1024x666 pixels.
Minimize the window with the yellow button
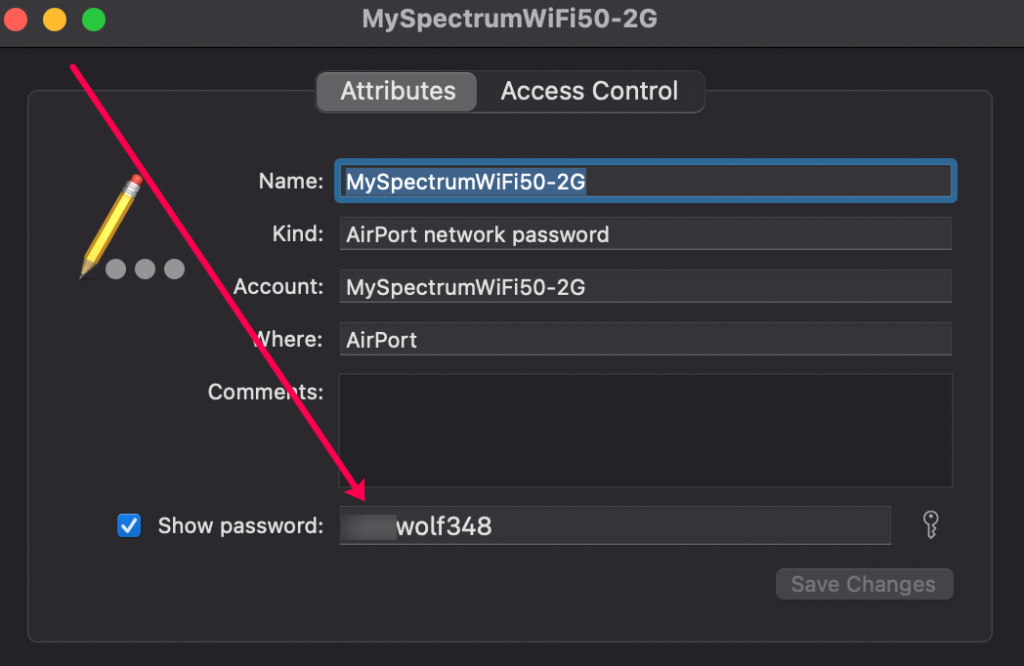pyautogui.click(x=54, y=18)
